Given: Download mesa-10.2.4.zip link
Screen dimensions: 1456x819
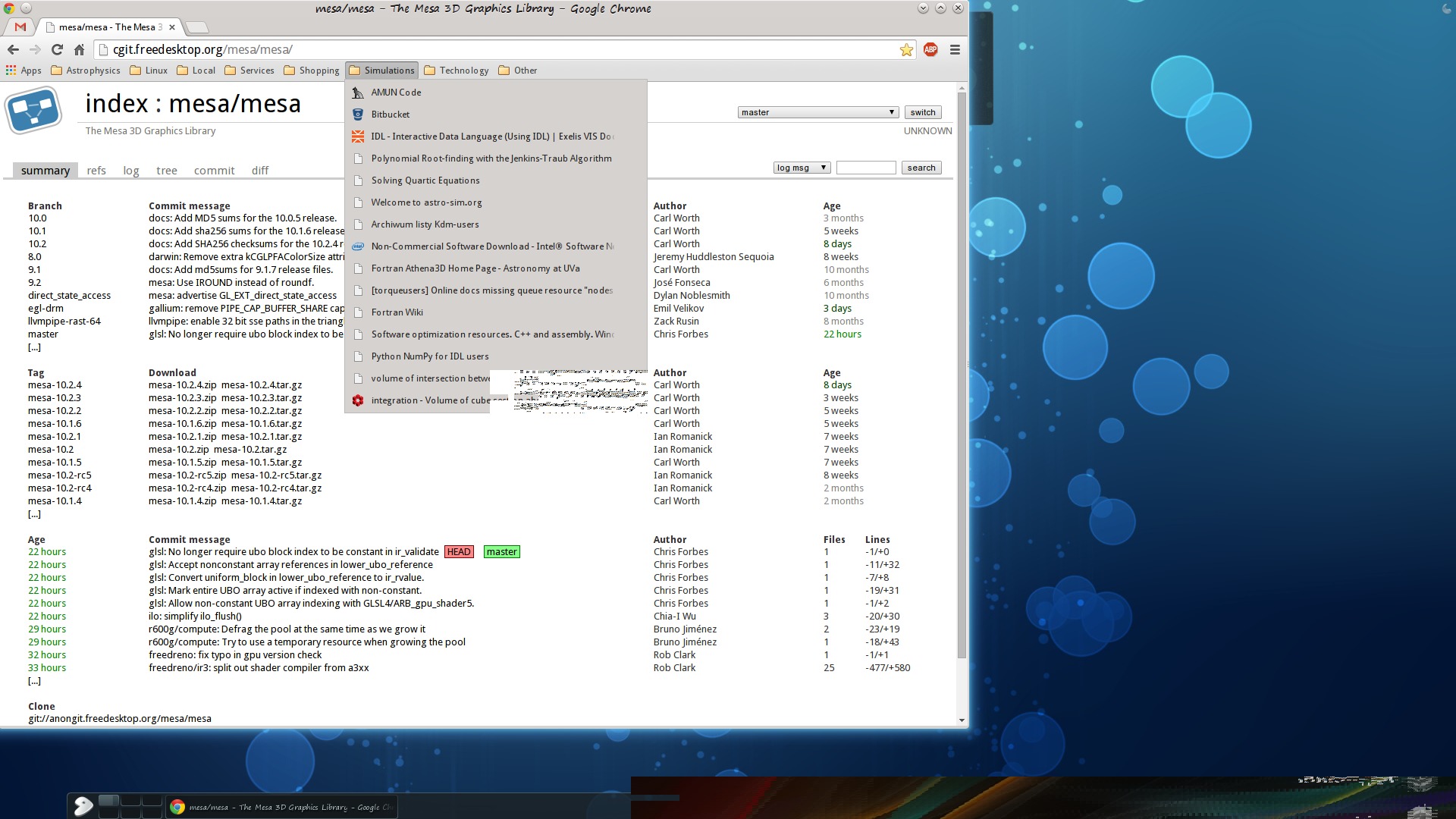Looking at the screenshot, I should pos(182,385).
